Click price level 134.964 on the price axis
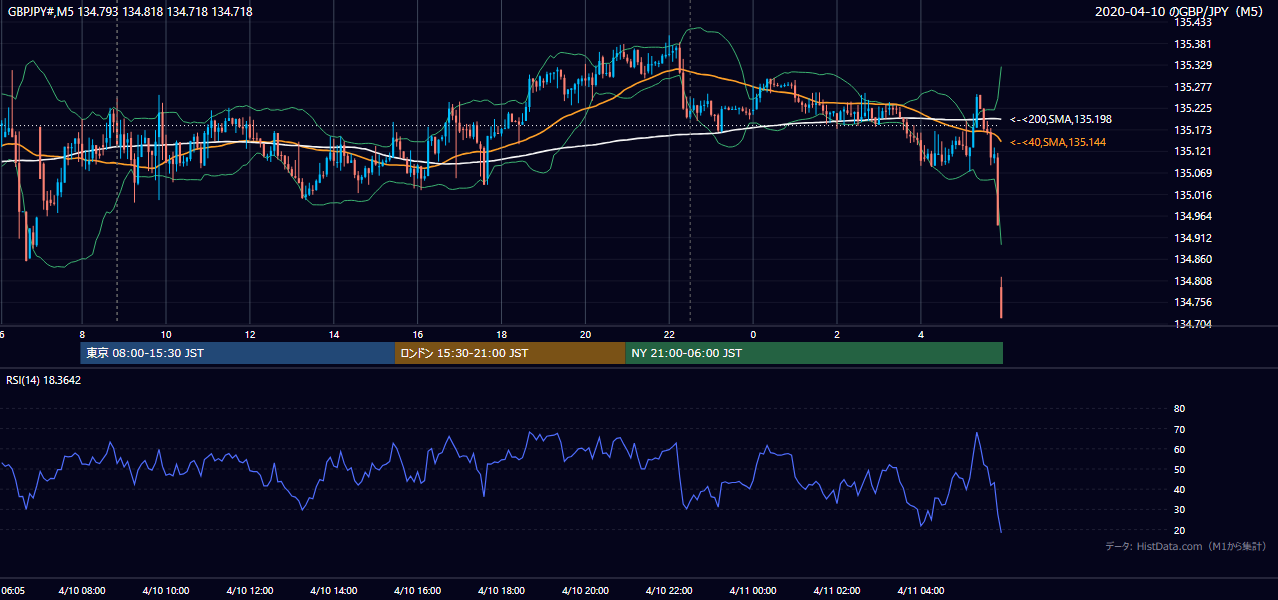1278x600 pixels. 1193,216
